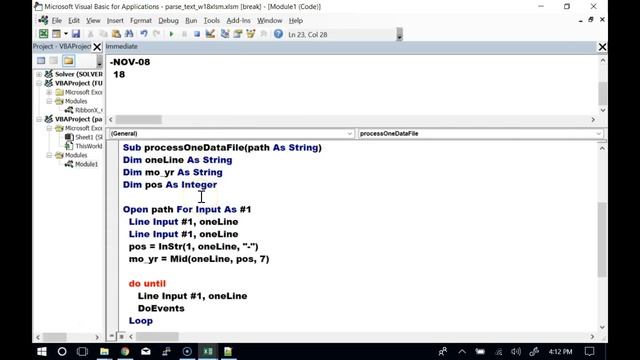The width and height of the screenshot is (640, 360).
Task: Click View Object icon in Project pane
Action: 54,61
